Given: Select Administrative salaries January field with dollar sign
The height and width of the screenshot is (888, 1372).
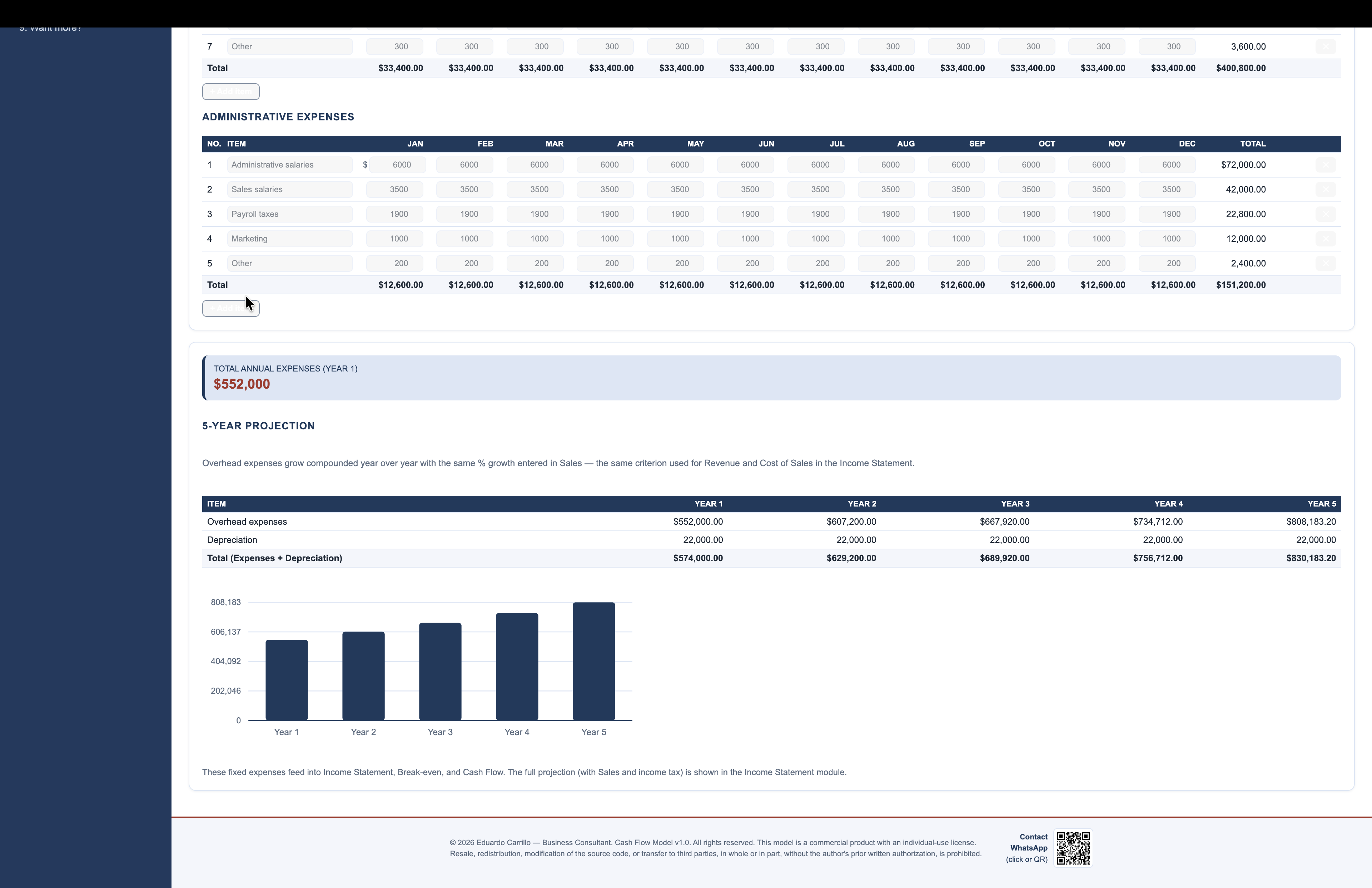Looking at the screenshot, I should (x=397, y=165).
